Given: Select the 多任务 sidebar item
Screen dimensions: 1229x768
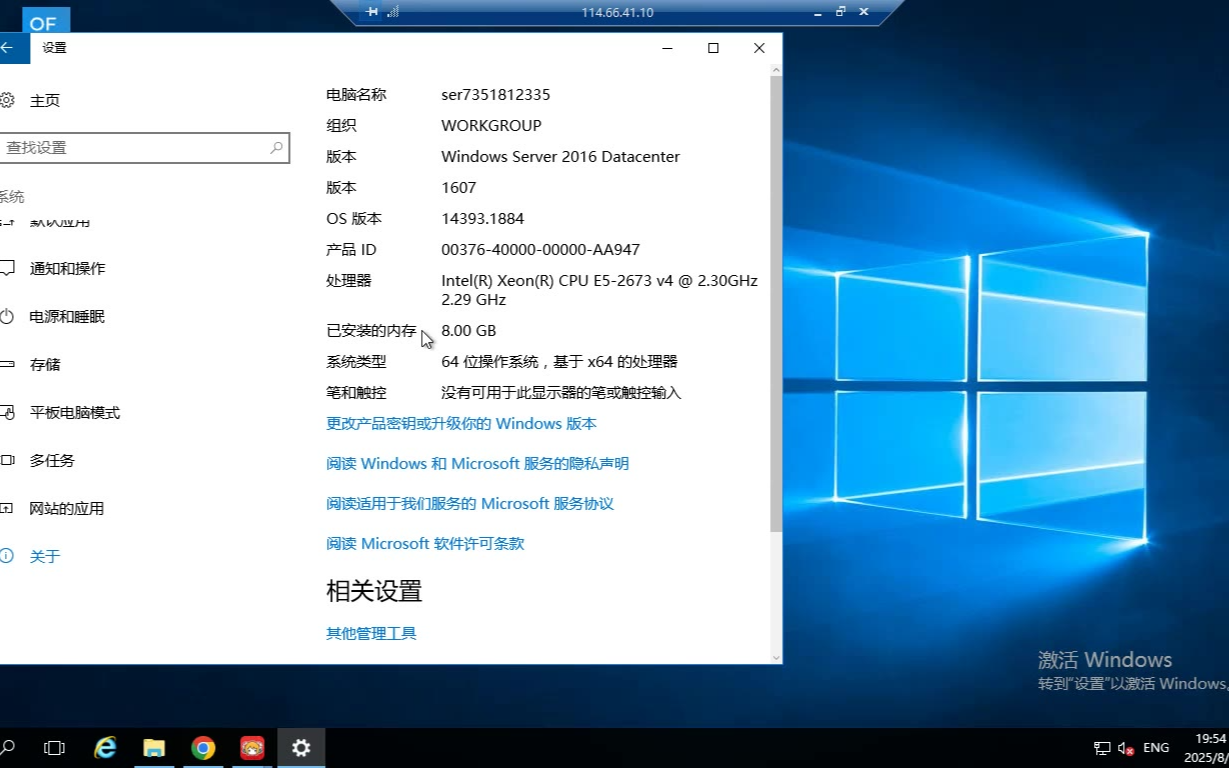Looking at the screenshot, I should [38, 460].
